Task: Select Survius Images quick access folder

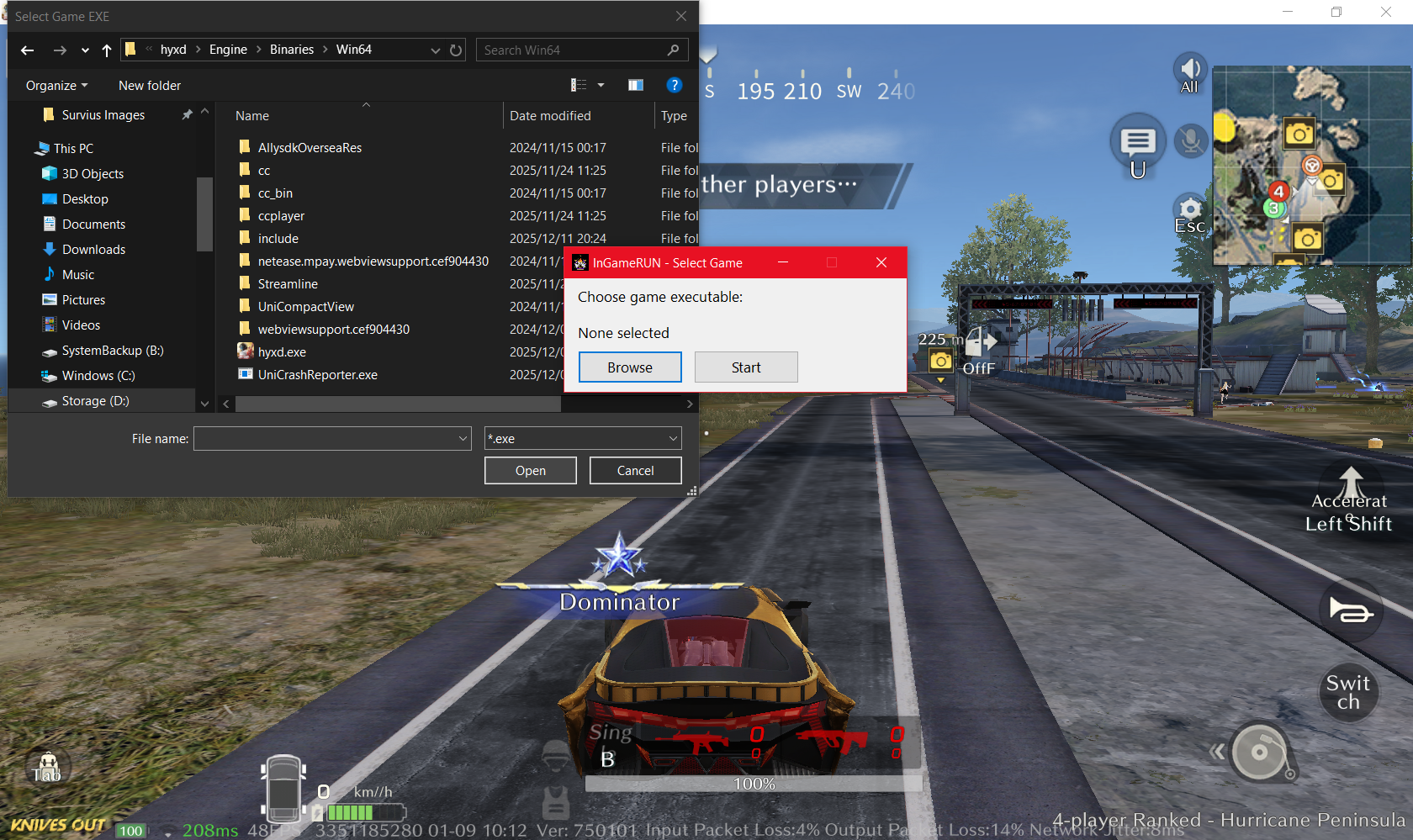Action: [x=103, y=115]
